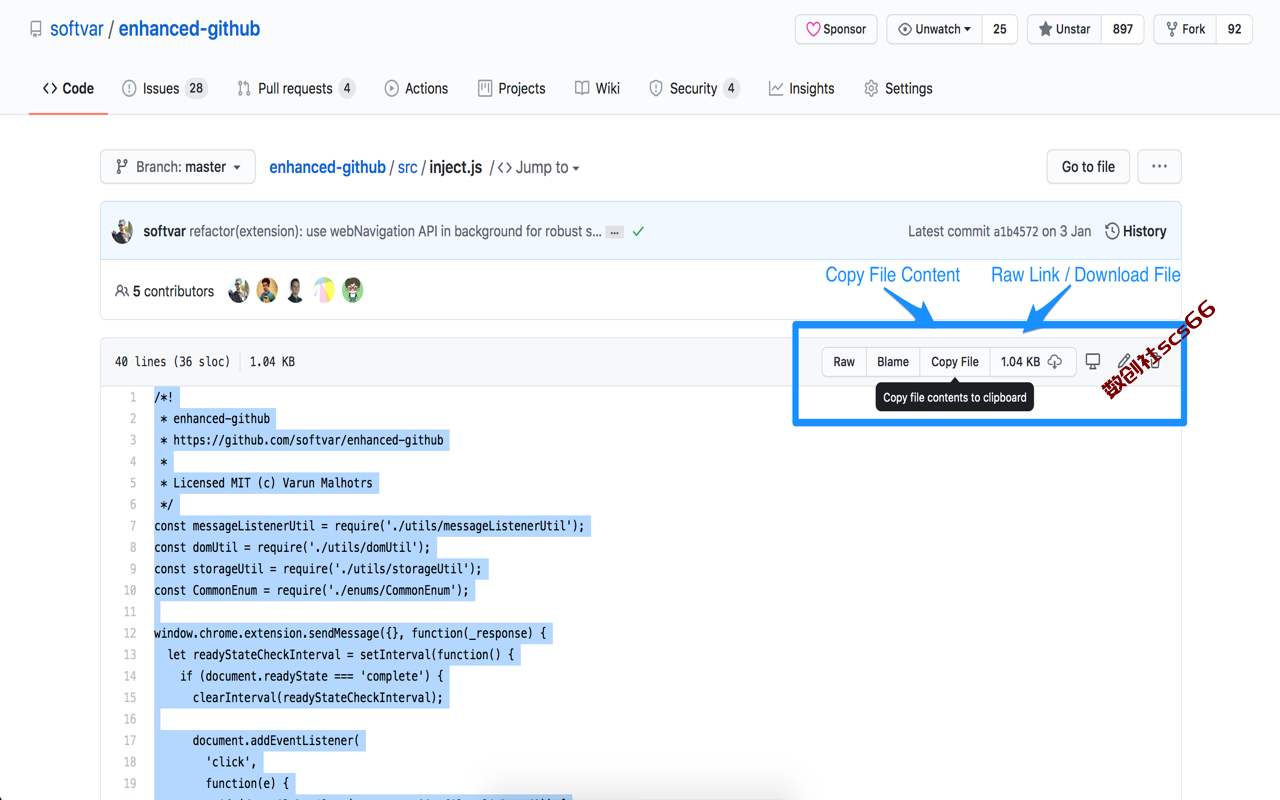
Task: Click the Go to file button
Action: tap(1088, 167)
